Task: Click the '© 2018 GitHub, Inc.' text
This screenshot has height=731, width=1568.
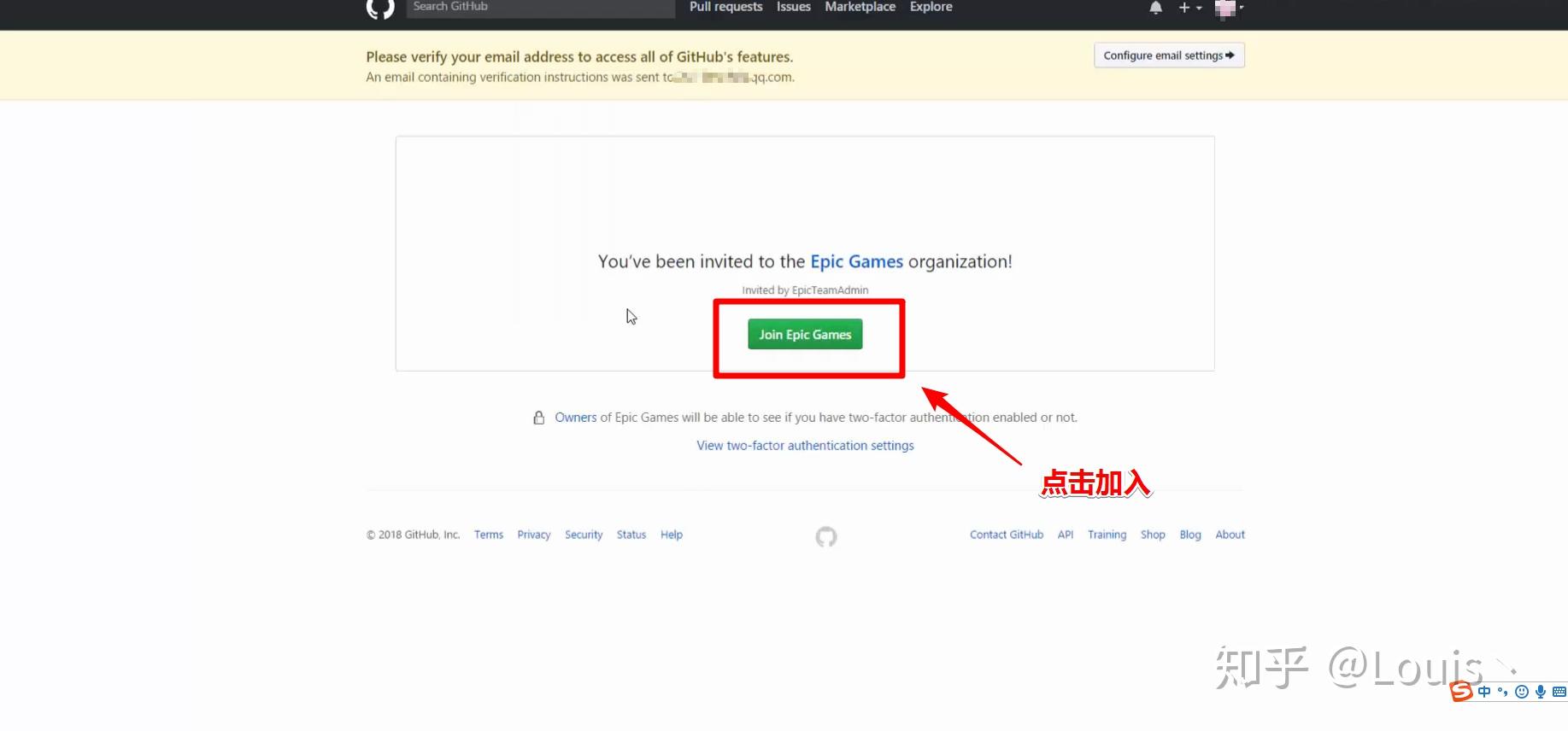Action: 414,535
